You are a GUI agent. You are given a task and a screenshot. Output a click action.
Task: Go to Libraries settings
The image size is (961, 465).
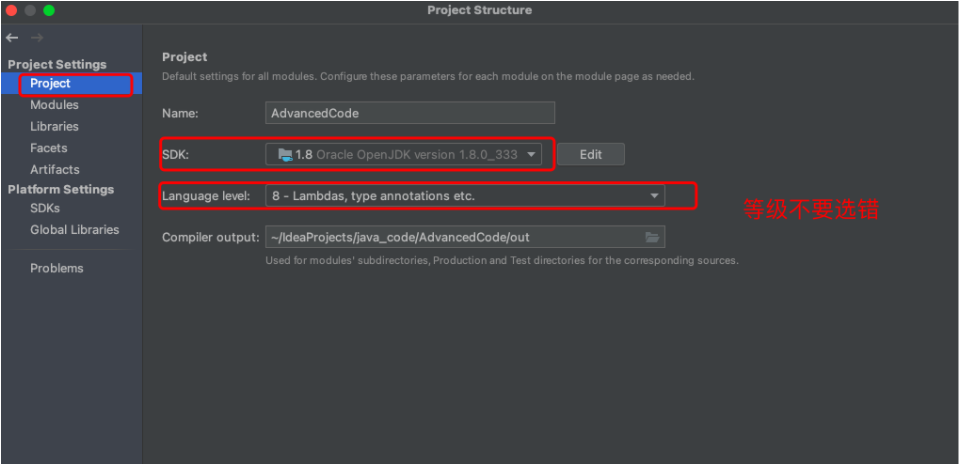(x=54, y=127)
